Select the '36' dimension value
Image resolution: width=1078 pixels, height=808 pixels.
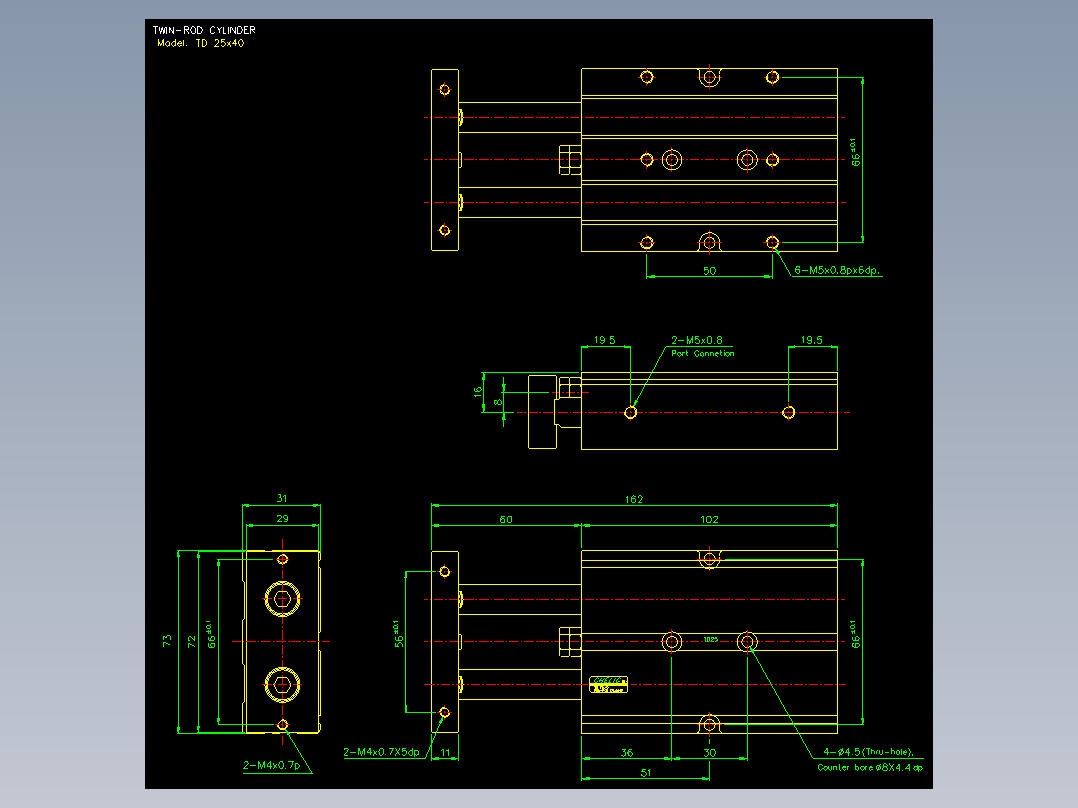[x=627, y=752]
